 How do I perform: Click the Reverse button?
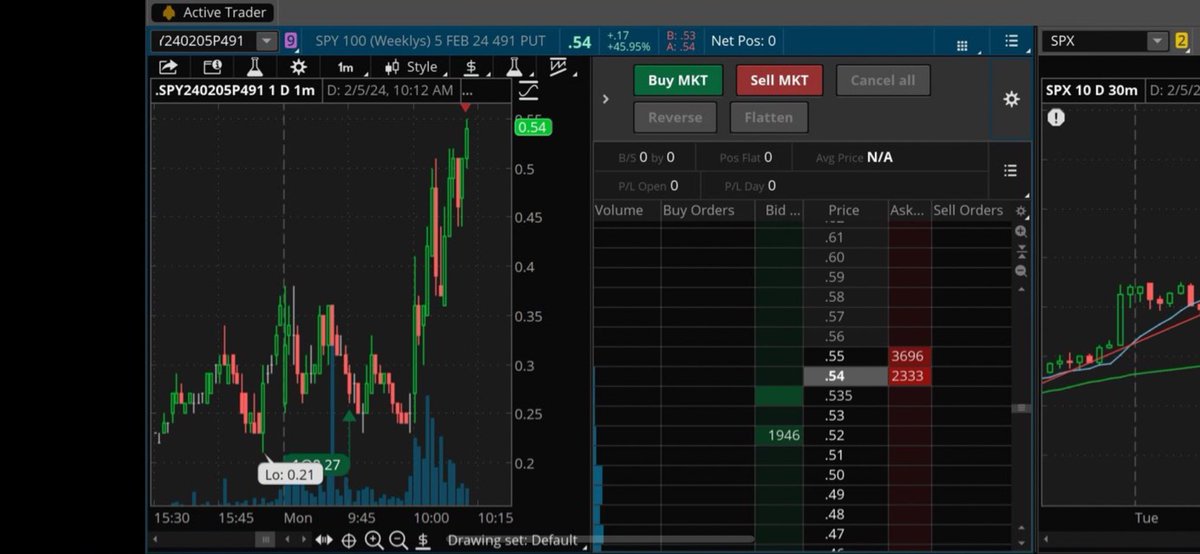tap(675, 117)
